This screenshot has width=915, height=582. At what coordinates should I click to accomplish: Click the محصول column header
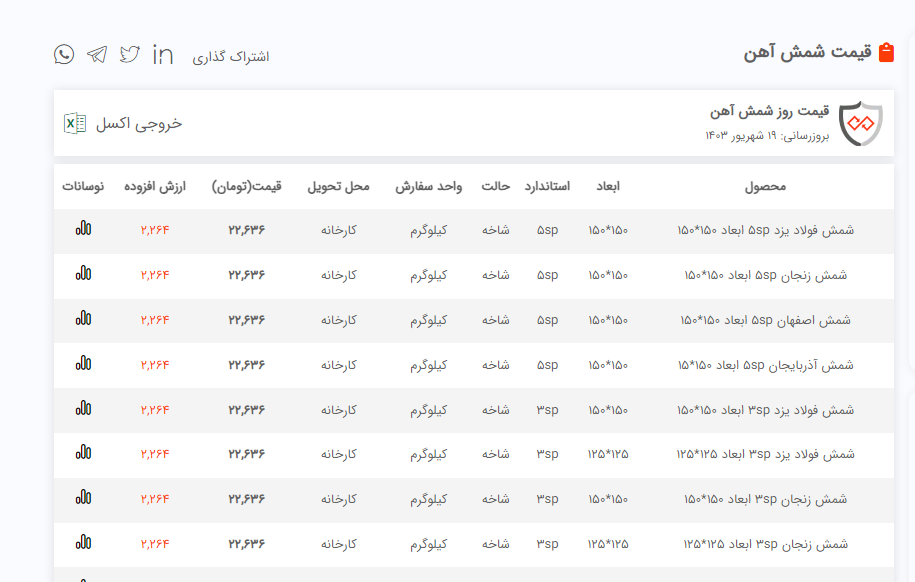[765, 187]
